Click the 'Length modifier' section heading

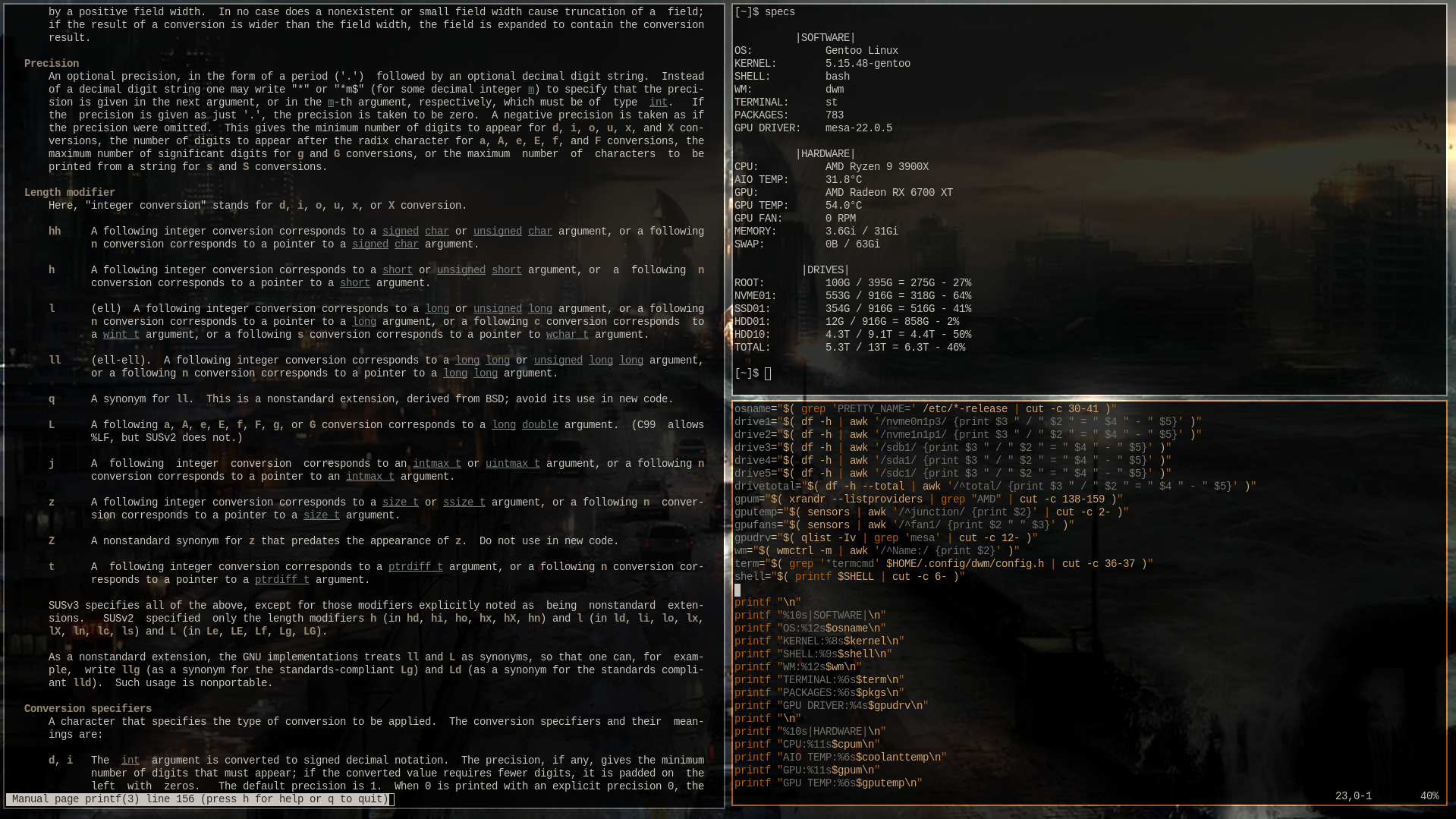click(x=70, y=193)
